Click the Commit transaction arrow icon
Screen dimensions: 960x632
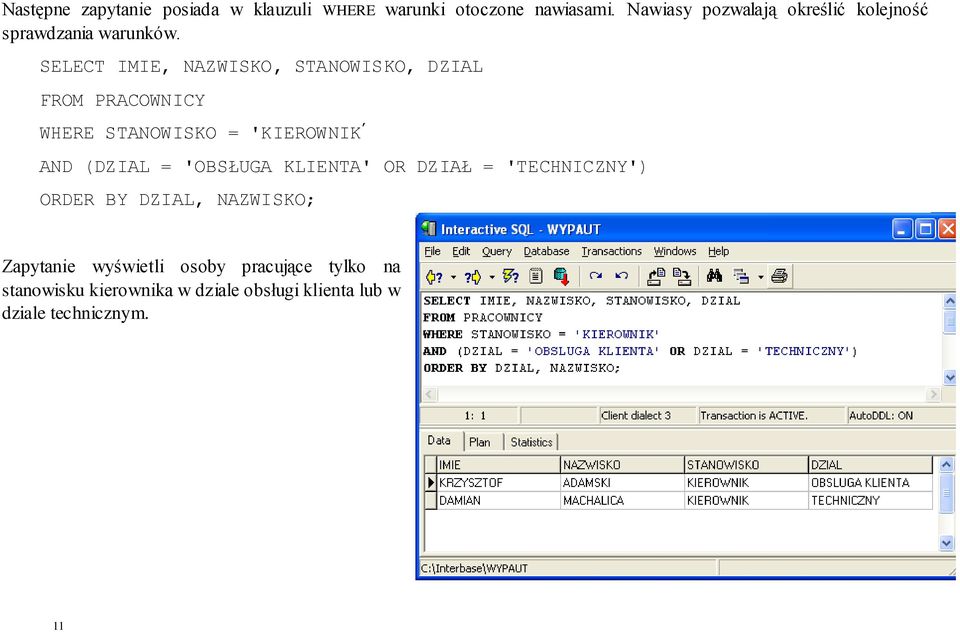point(595,276)
